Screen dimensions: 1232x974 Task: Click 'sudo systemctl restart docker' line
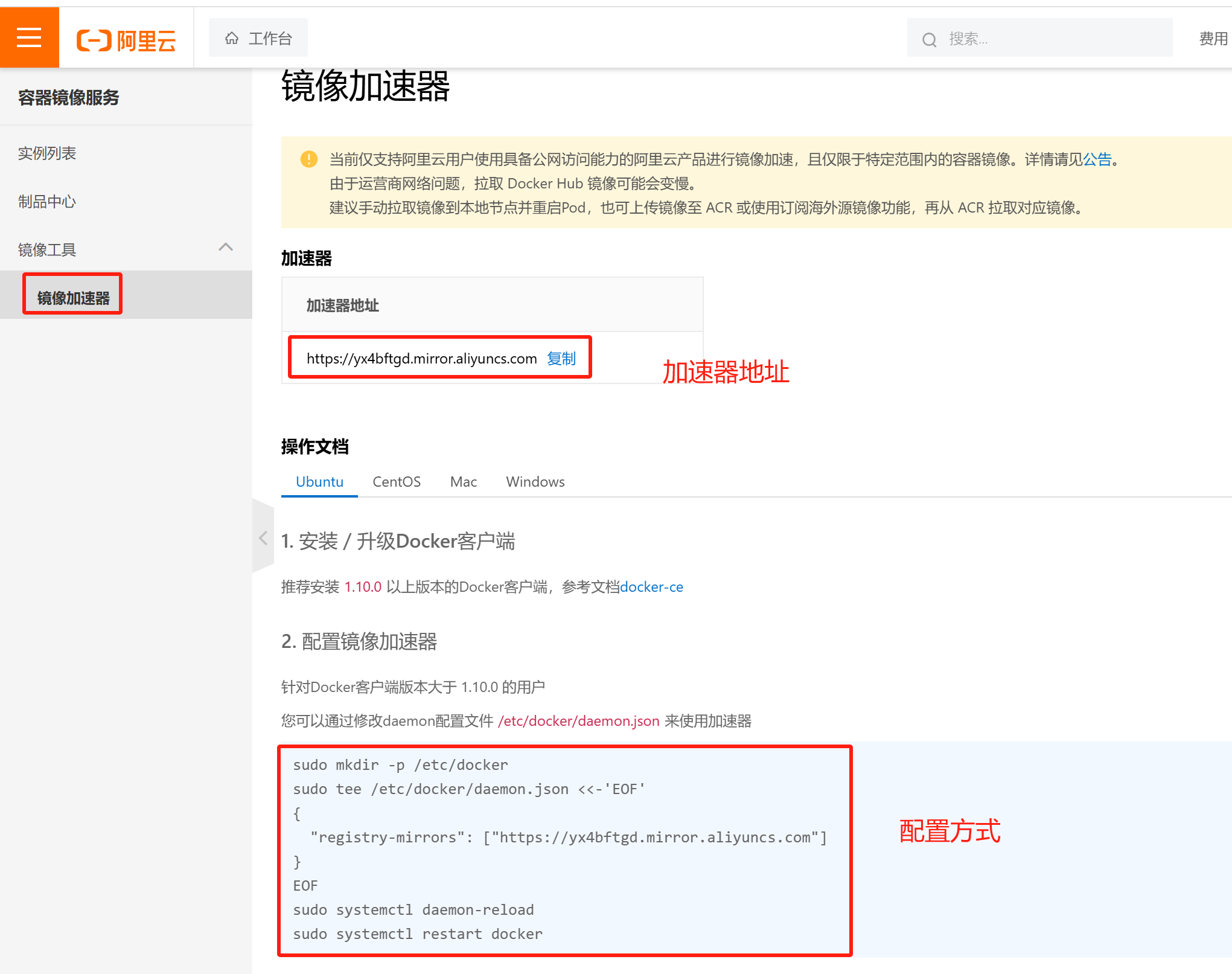pos(418,934)
